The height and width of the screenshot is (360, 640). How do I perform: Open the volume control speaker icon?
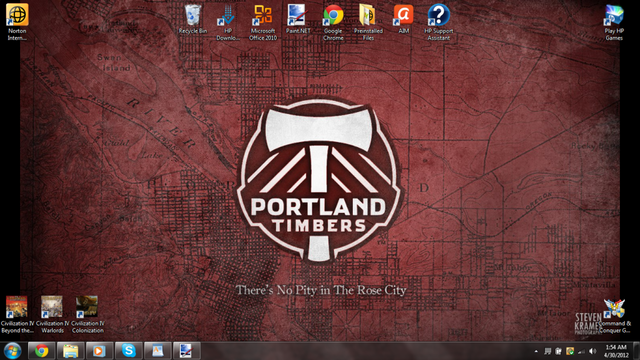[593, 351]
